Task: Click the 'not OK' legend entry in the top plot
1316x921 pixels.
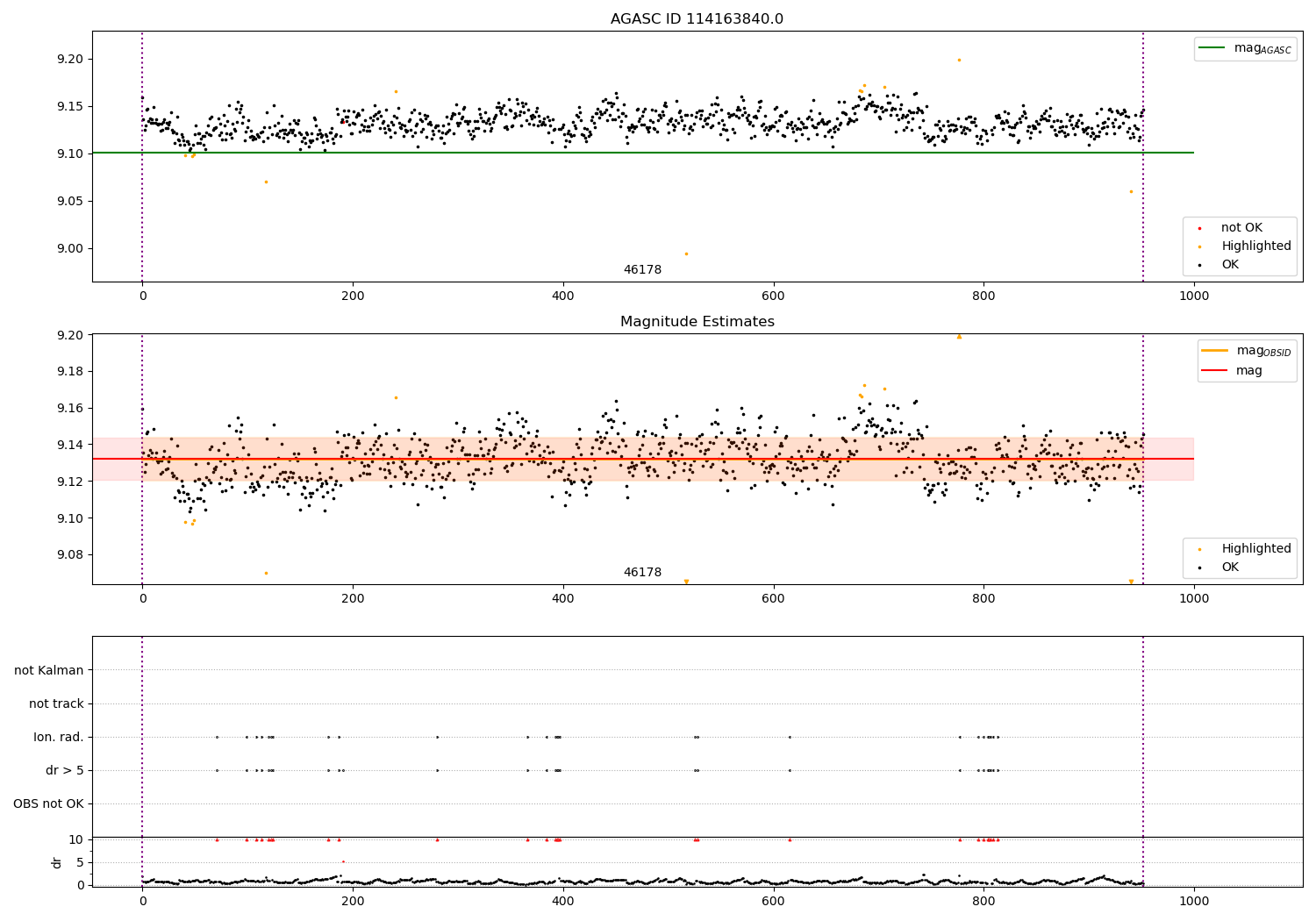Action: pyautogui.click(x=1241, y=228)
